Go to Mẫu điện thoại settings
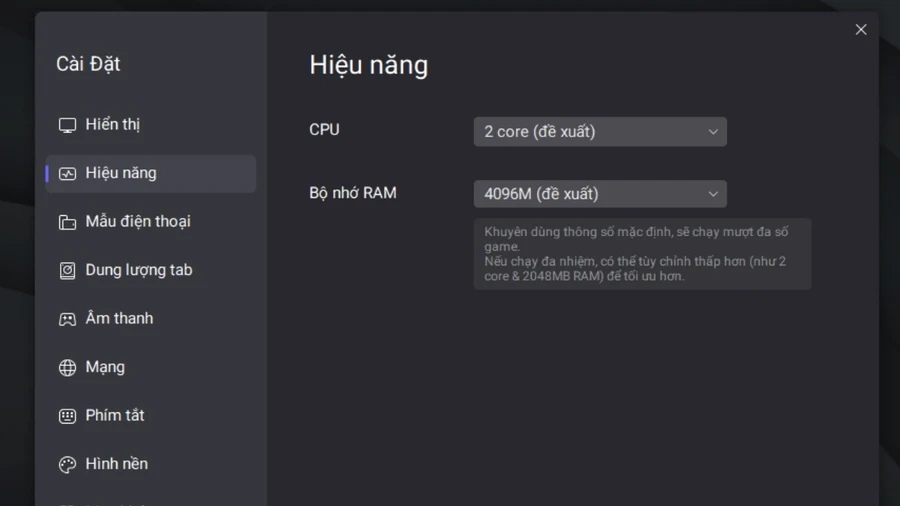 150,222
